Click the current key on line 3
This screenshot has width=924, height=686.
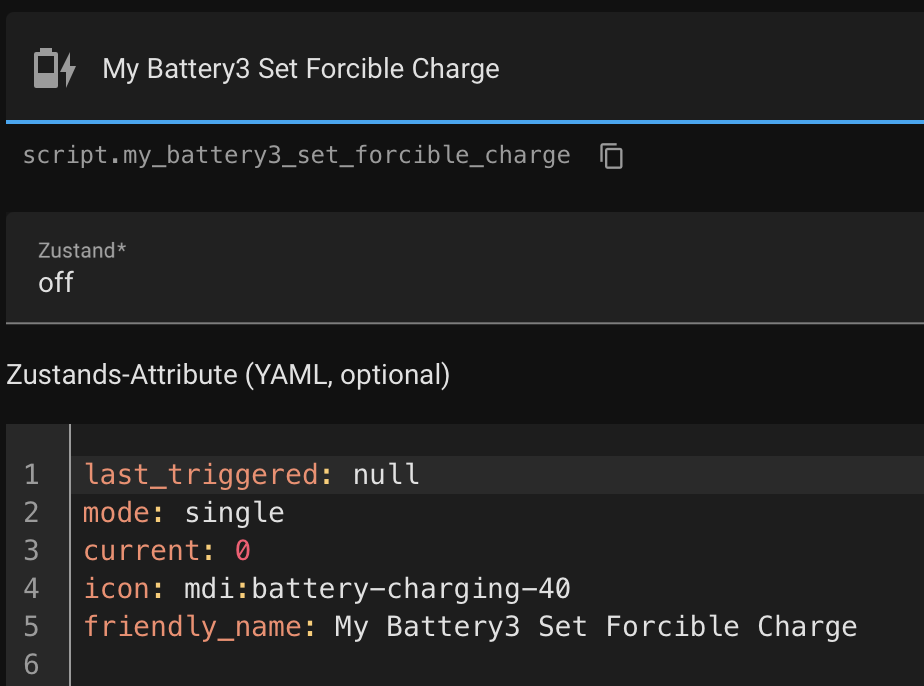pos(142,551)
